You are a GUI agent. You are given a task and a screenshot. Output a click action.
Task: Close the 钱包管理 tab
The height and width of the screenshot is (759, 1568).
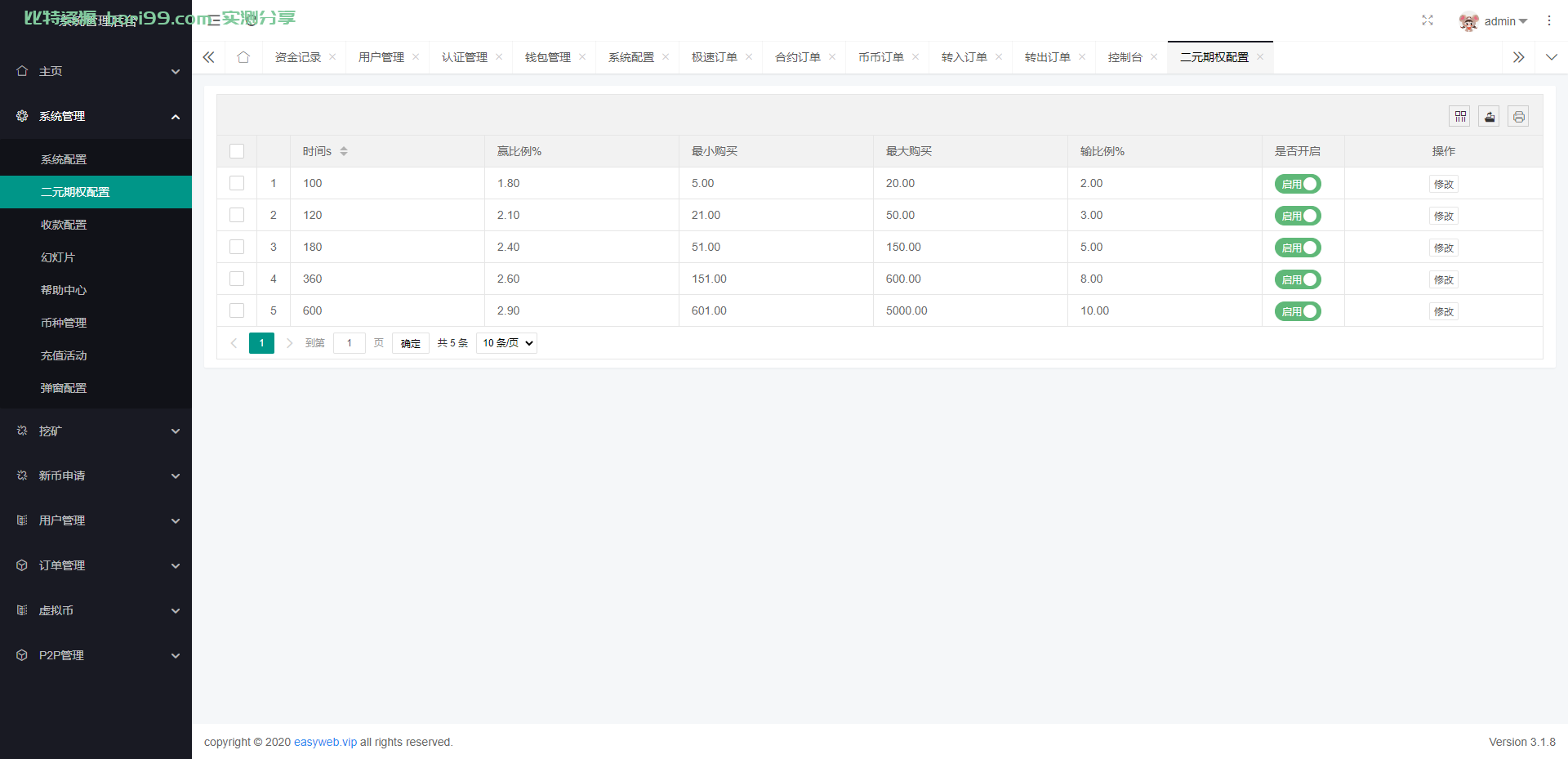pos(582,57)
